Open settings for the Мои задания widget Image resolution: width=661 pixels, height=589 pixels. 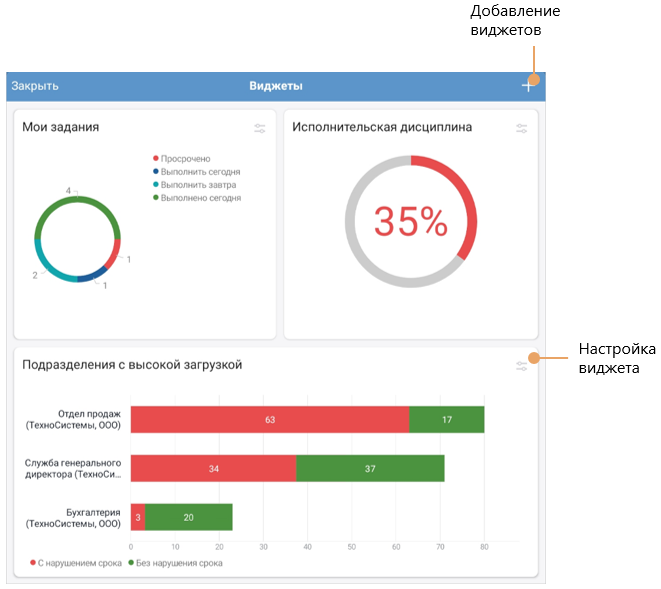pos(260,128)
